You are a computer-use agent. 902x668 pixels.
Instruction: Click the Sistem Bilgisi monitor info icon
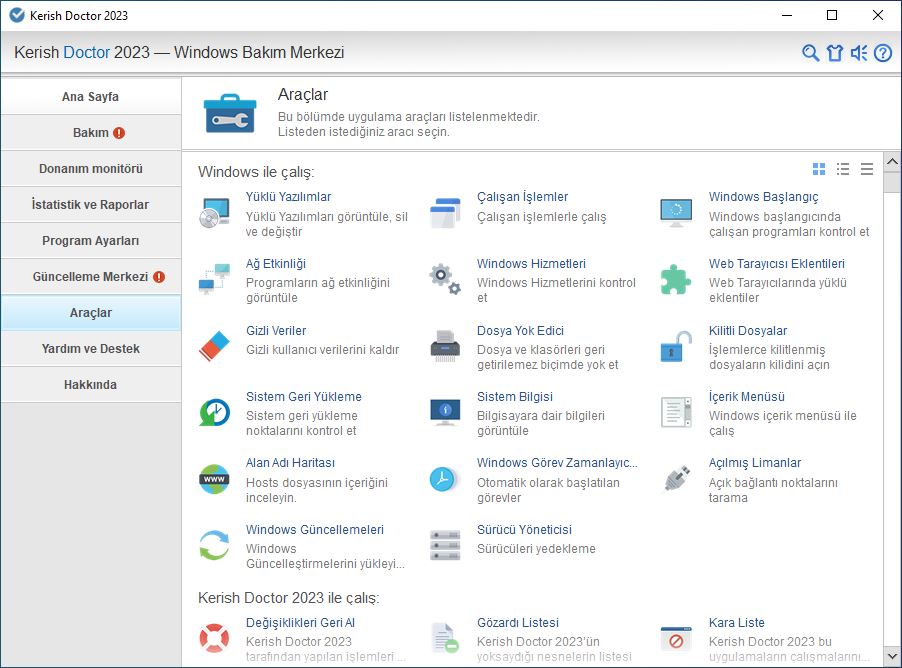445,412
